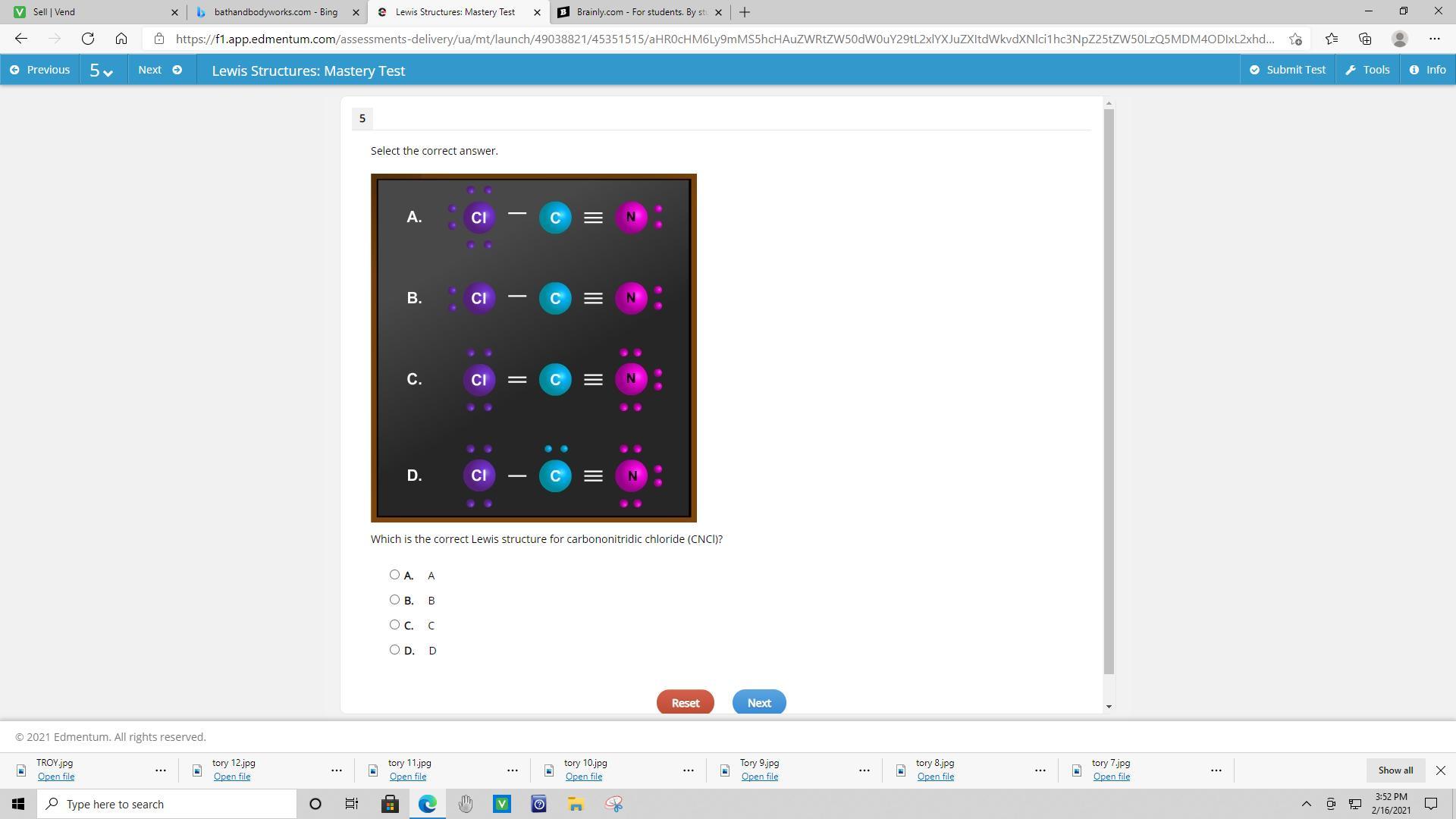Expand question number 5 dropdown

[102, 71]
